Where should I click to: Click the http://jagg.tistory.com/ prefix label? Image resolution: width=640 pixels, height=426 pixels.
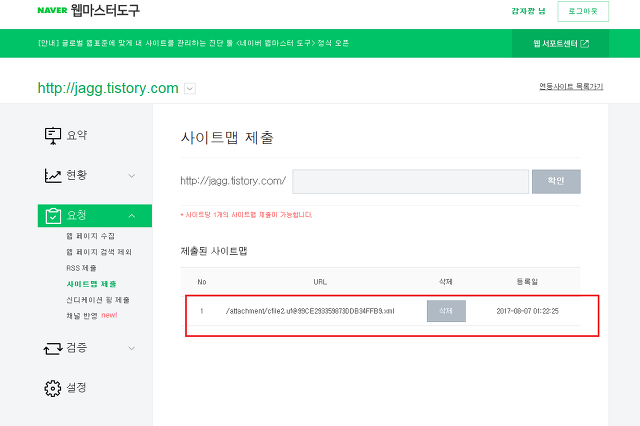(x=233, y=181)
